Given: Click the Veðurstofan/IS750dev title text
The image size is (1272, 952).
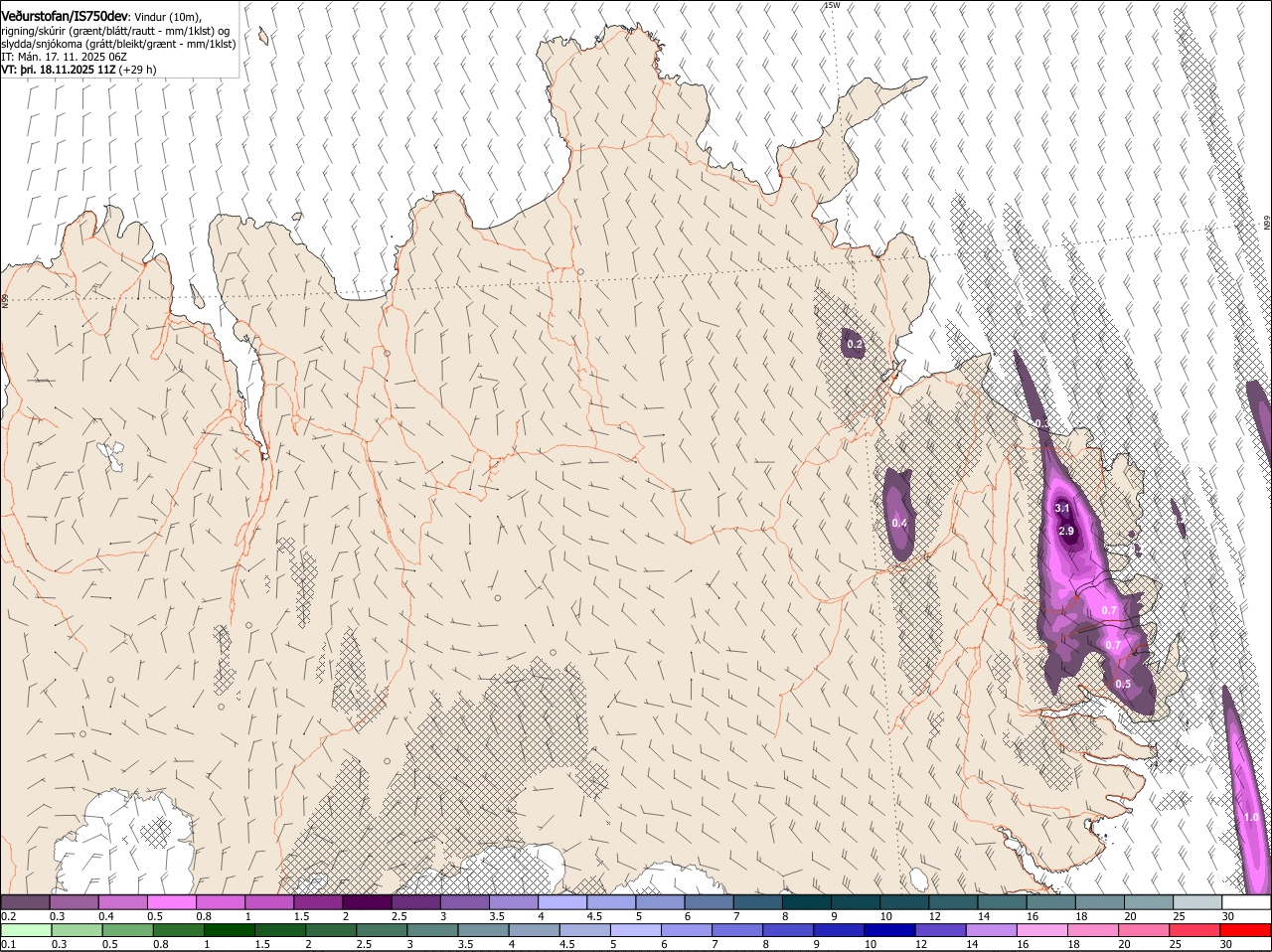Looking at the screenshot, I should point(65,16).
